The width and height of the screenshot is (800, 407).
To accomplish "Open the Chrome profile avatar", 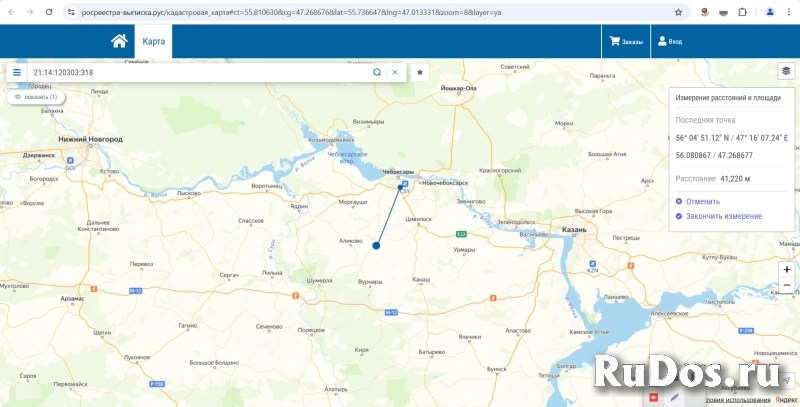I will coord(770,12).
